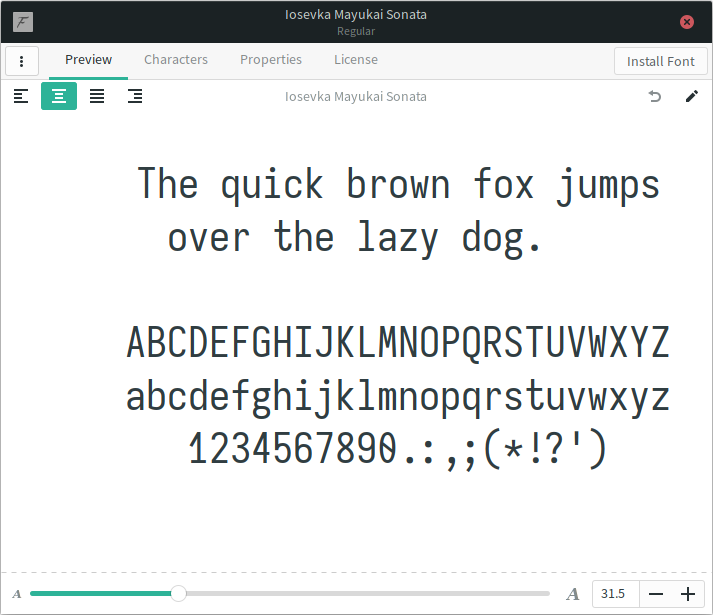The image size is (713, 615).
Task: Open the three-dot options menu
Action: [21, 61]
